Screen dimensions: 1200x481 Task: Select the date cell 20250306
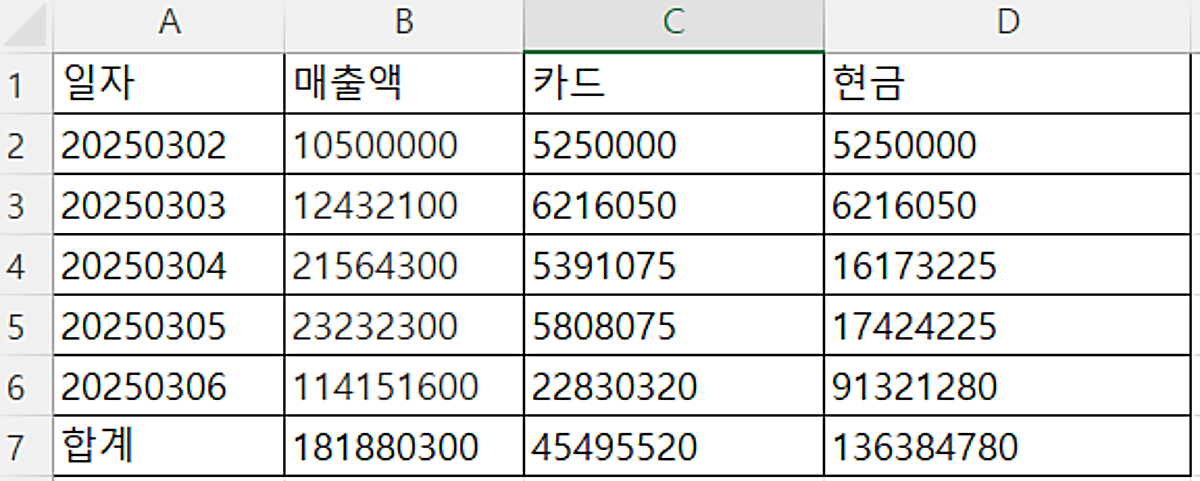tap(169, 385)
